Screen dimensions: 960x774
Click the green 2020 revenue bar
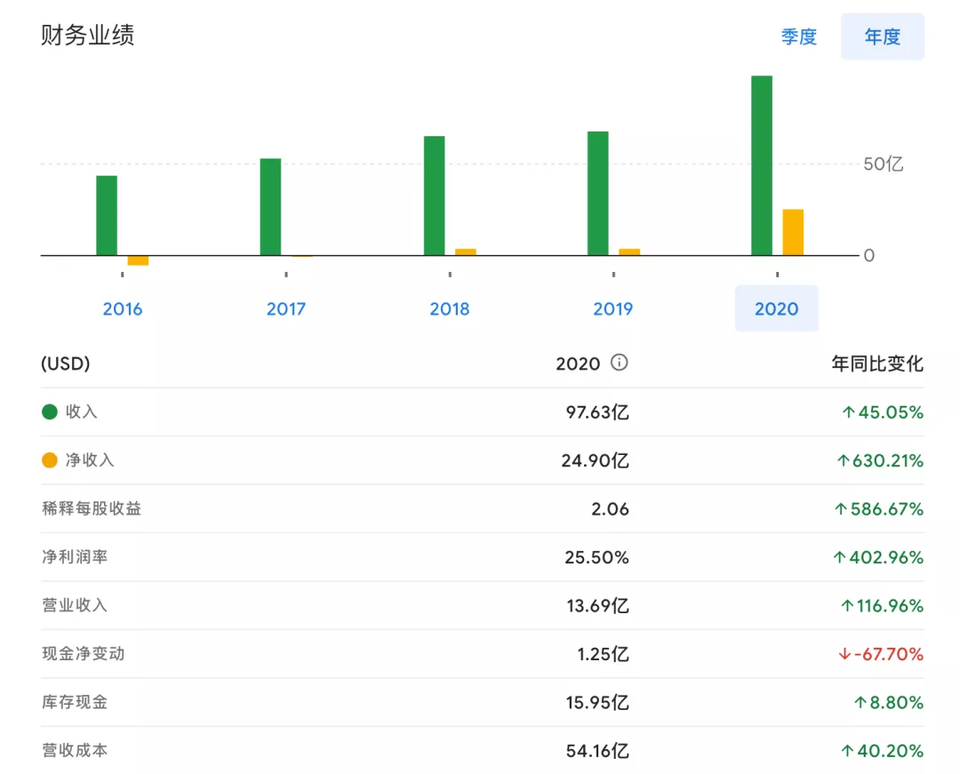point(761,165)
